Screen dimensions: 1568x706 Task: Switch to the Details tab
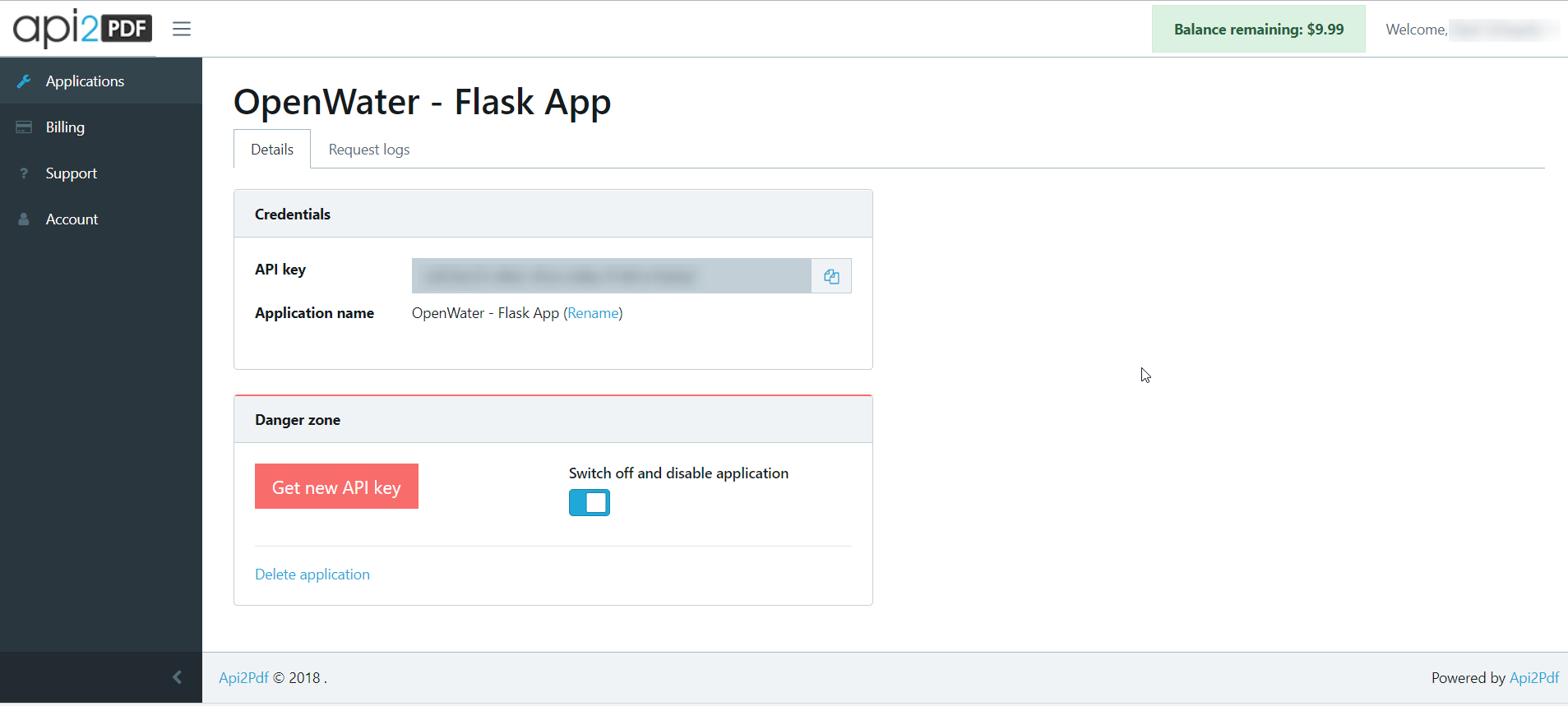tap(272, 149)
